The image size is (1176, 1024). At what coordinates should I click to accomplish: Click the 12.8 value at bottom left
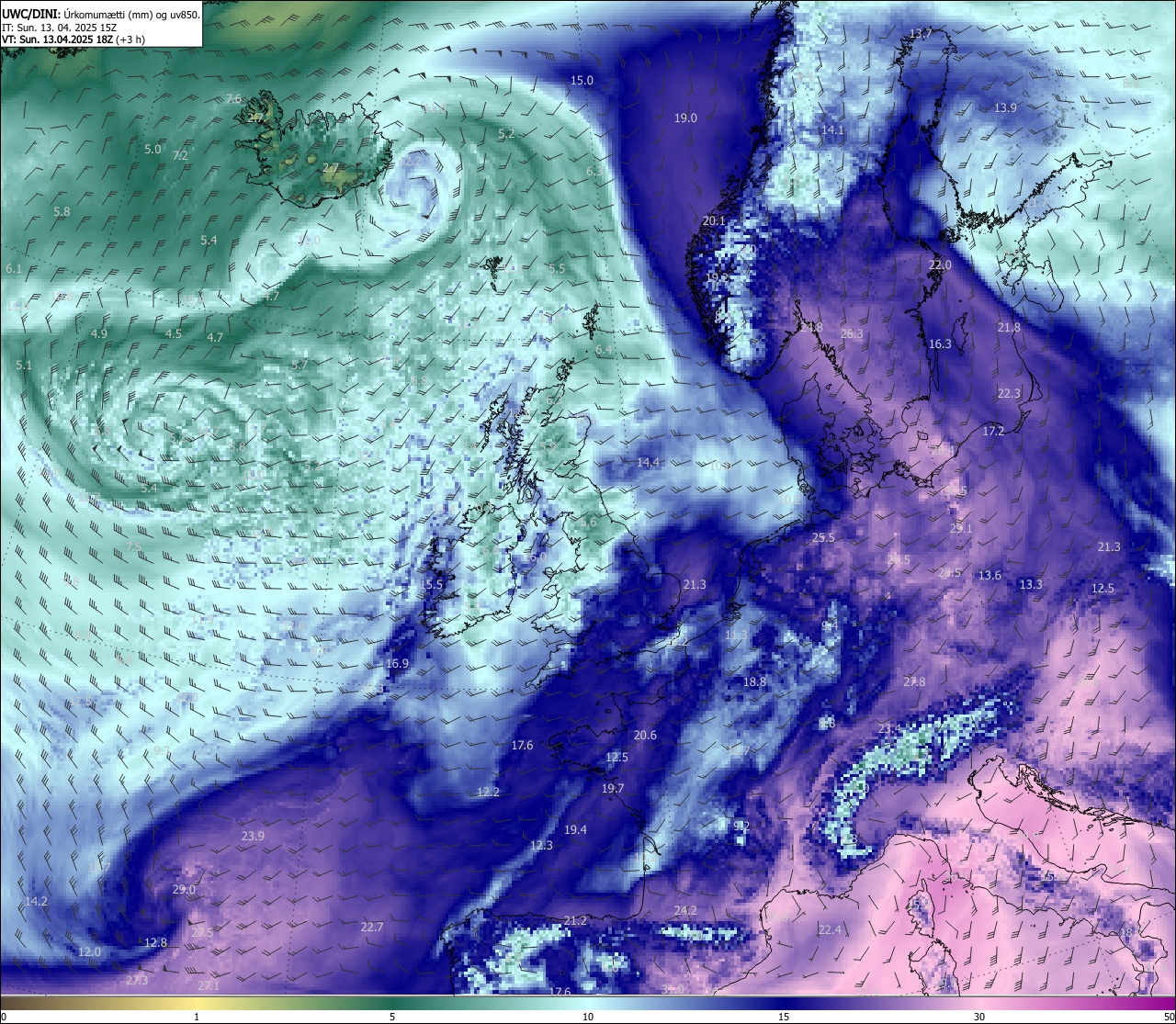tap(156, 943)
